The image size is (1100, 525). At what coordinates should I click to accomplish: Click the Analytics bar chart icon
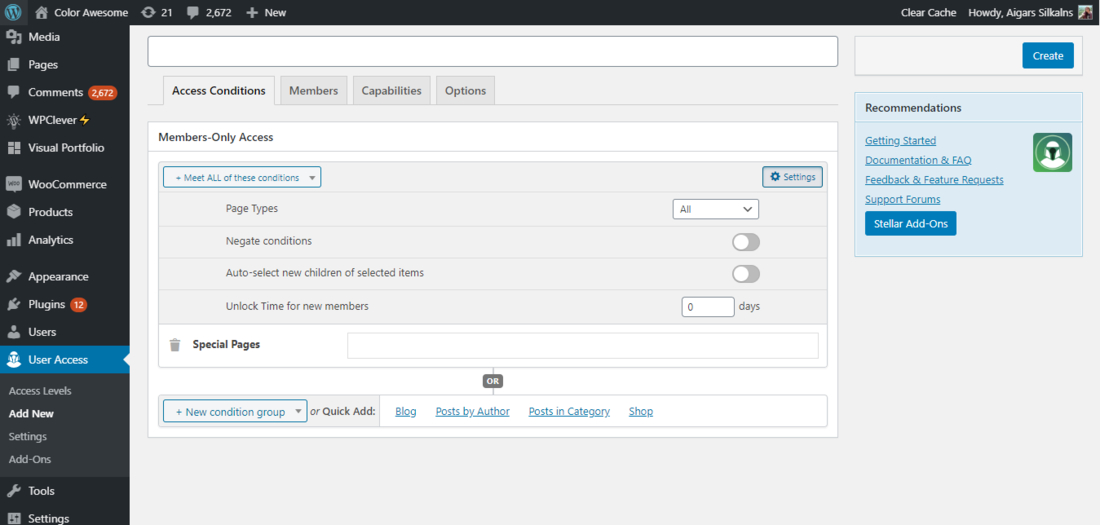13,240
